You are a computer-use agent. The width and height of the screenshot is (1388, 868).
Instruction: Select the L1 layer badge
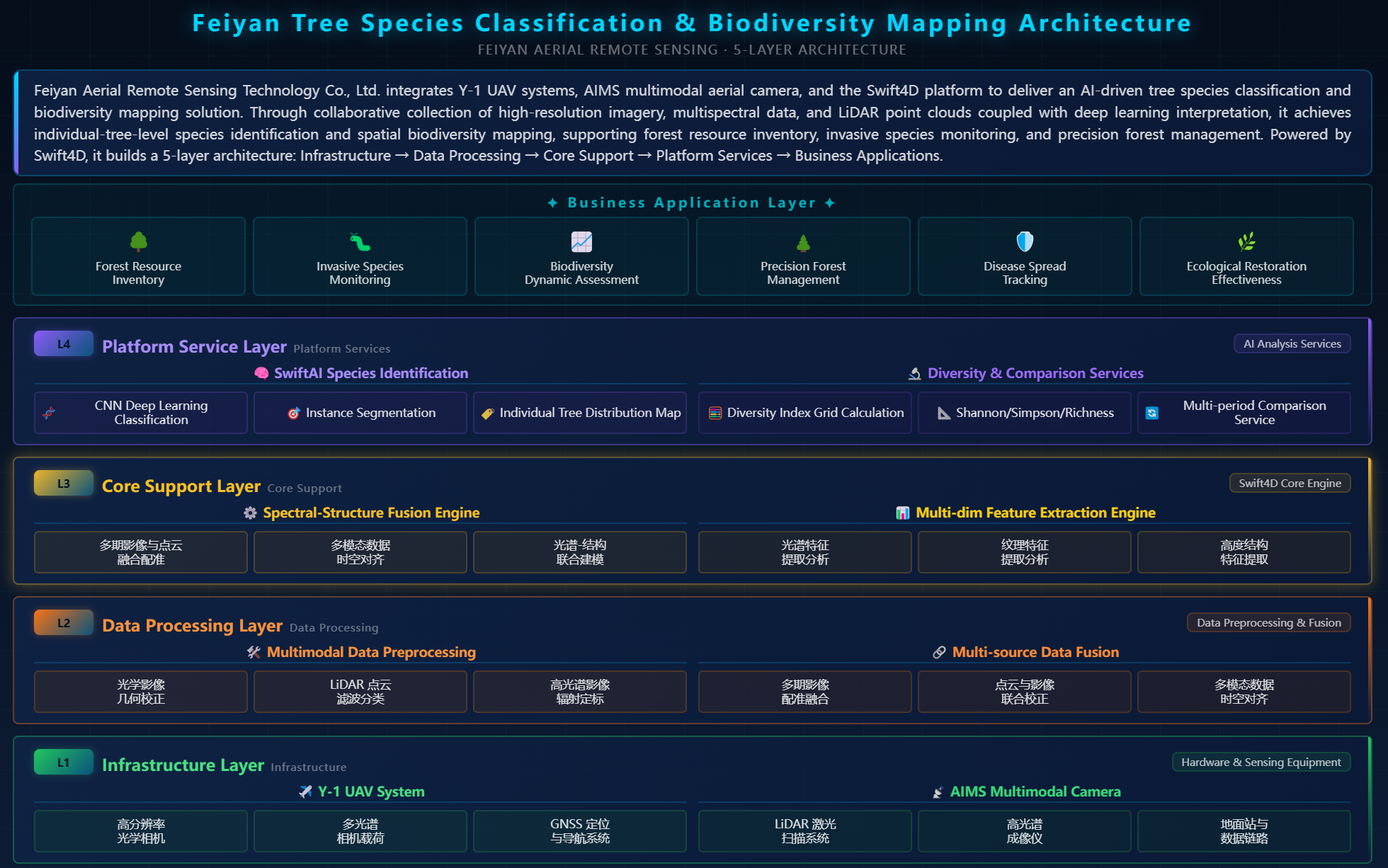[x=64, y=763]
